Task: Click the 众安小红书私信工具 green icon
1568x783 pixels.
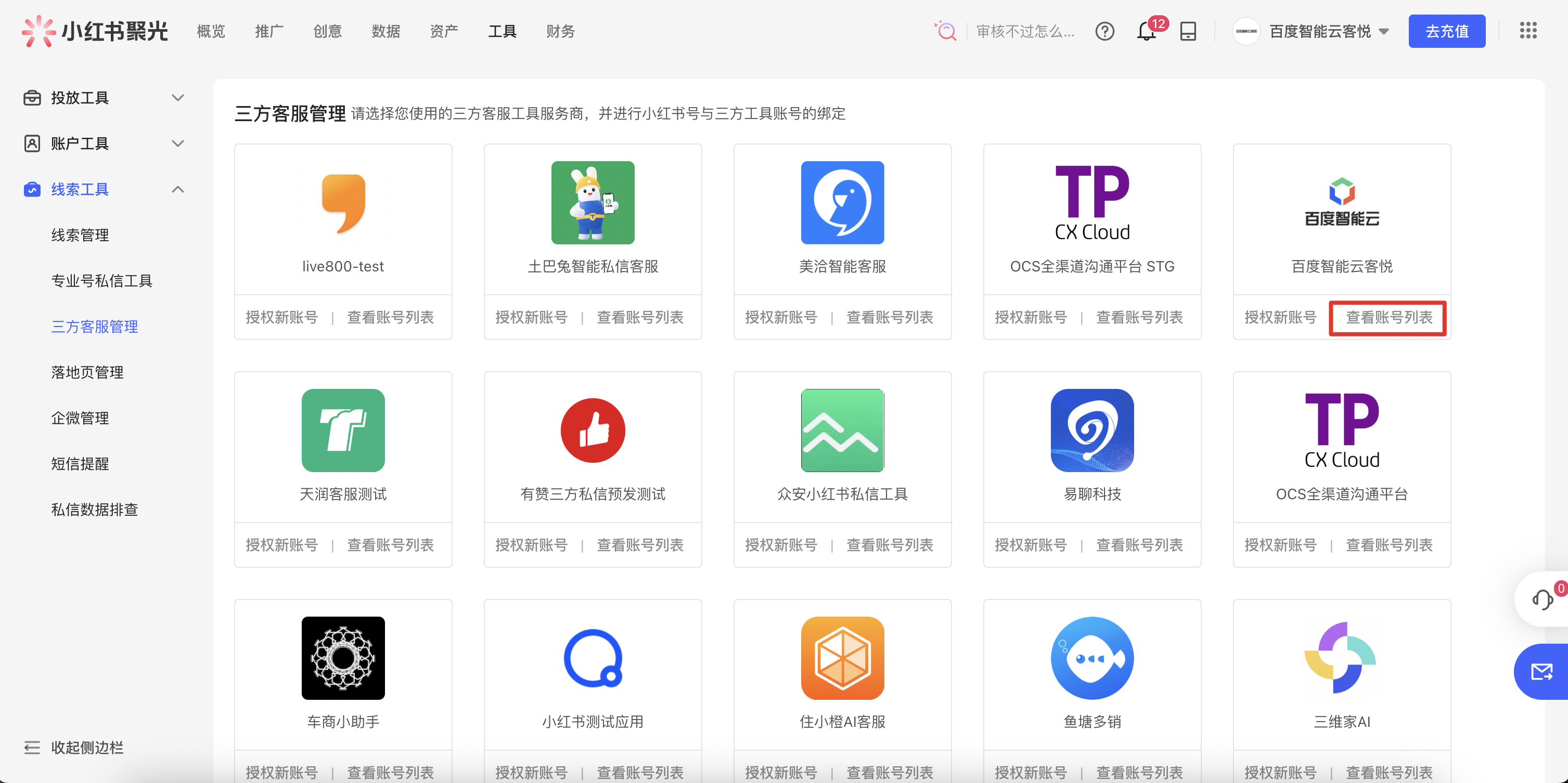Action: tap(842, 430)
